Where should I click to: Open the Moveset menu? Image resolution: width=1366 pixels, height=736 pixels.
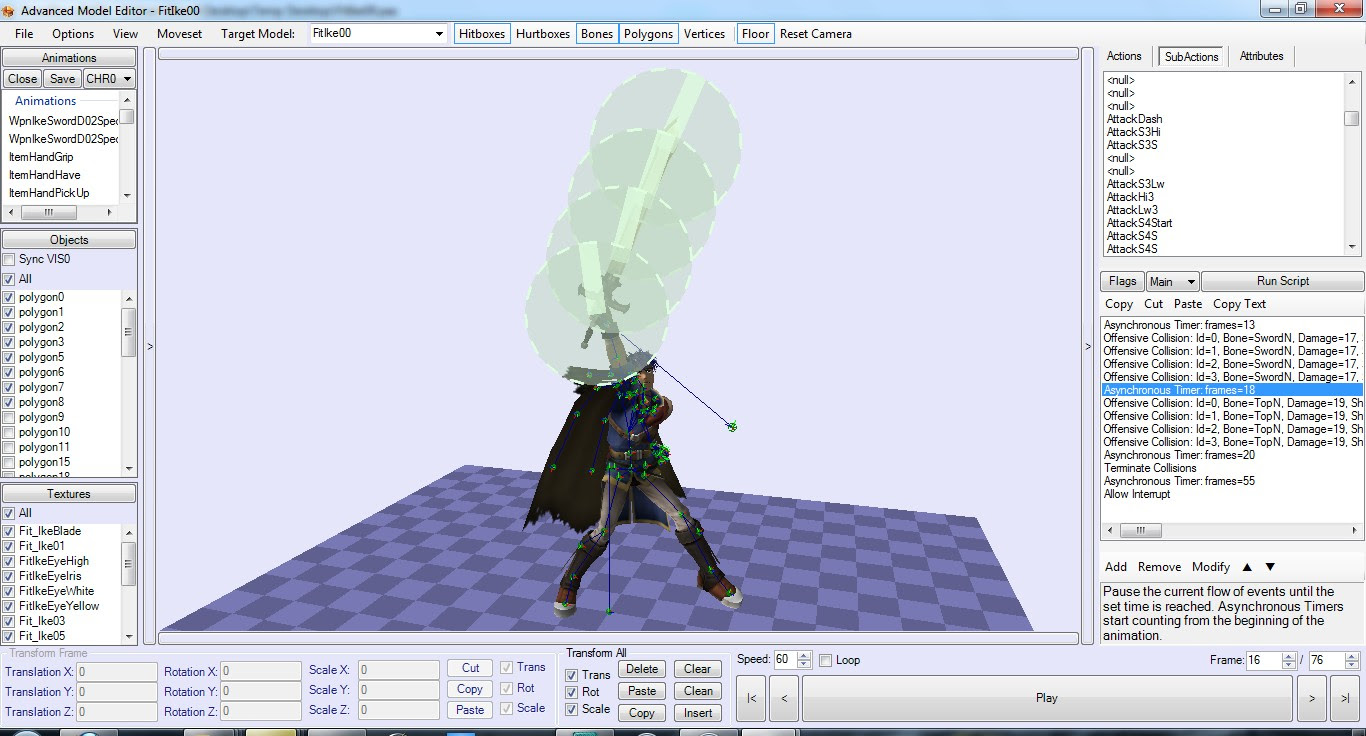[x=179, y=34]
